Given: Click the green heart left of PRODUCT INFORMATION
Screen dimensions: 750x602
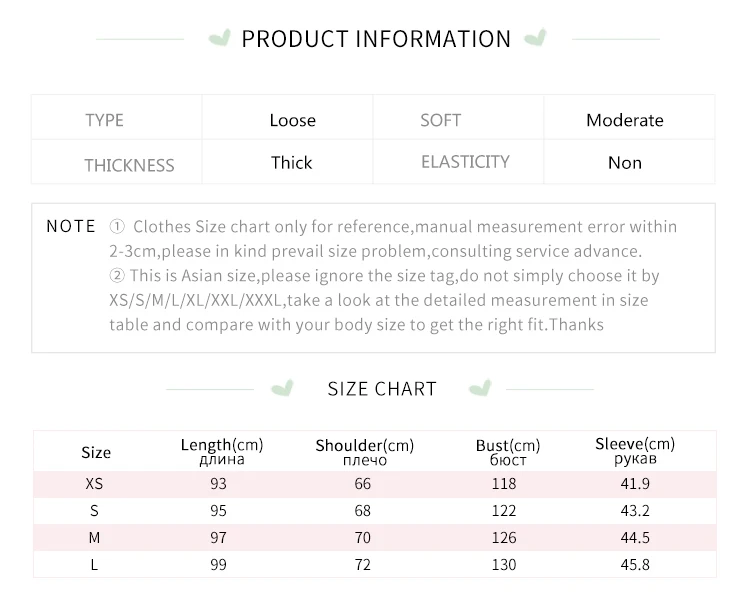Looking at the screenshot, I should [x=220, y=38].
